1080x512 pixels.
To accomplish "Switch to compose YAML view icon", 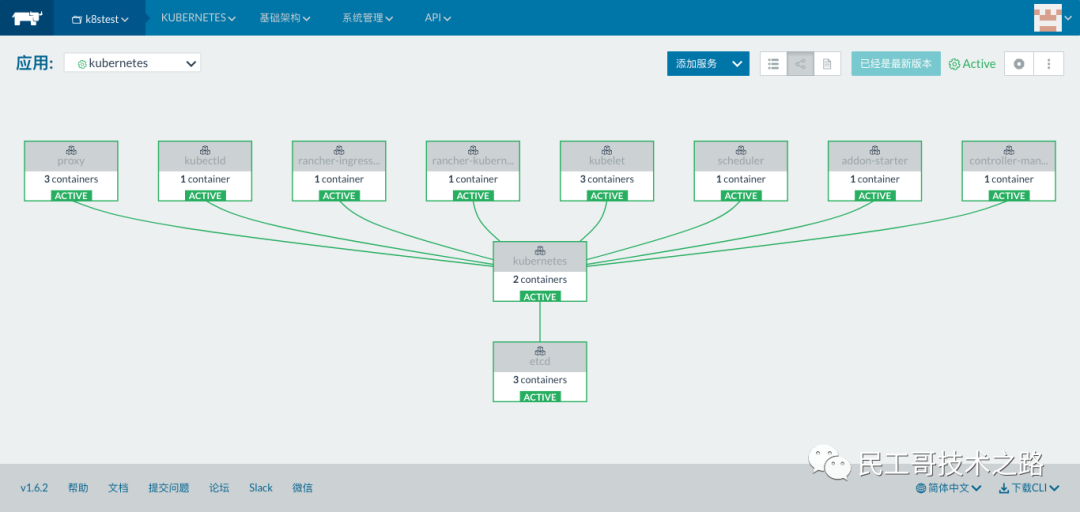I will (x=827, y=64).
